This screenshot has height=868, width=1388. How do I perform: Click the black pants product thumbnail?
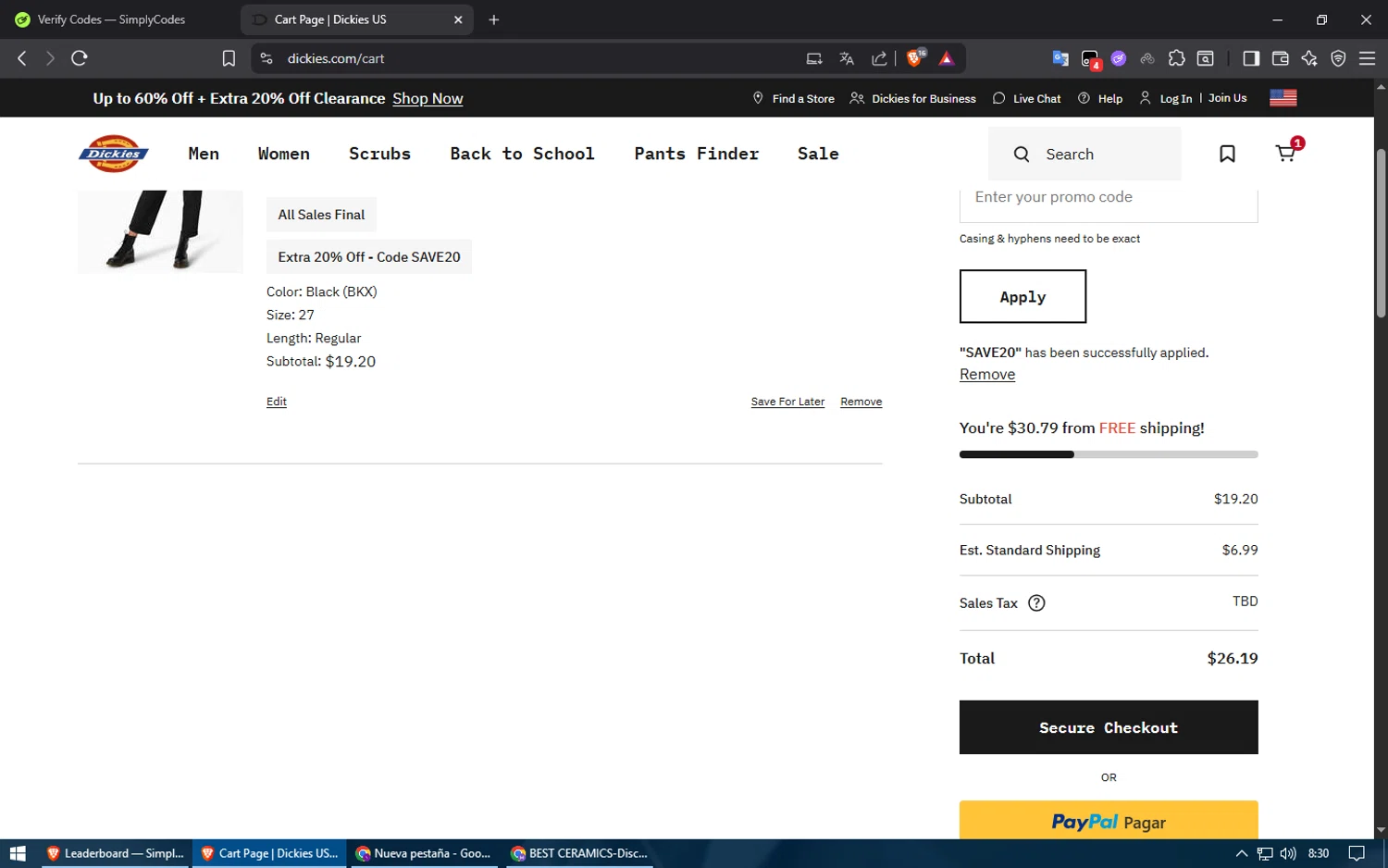pyautogui.click(x=160, y=231)
